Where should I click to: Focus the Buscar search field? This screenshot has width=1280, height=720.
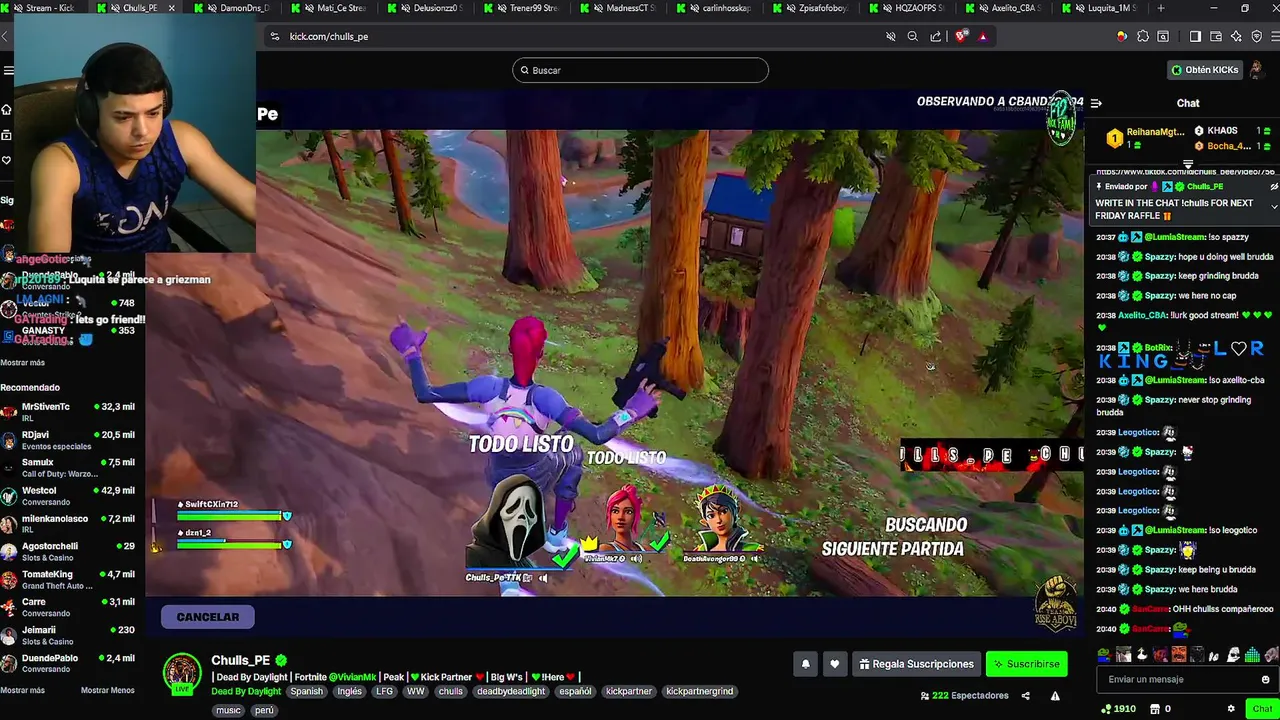[x=640, y=70]
